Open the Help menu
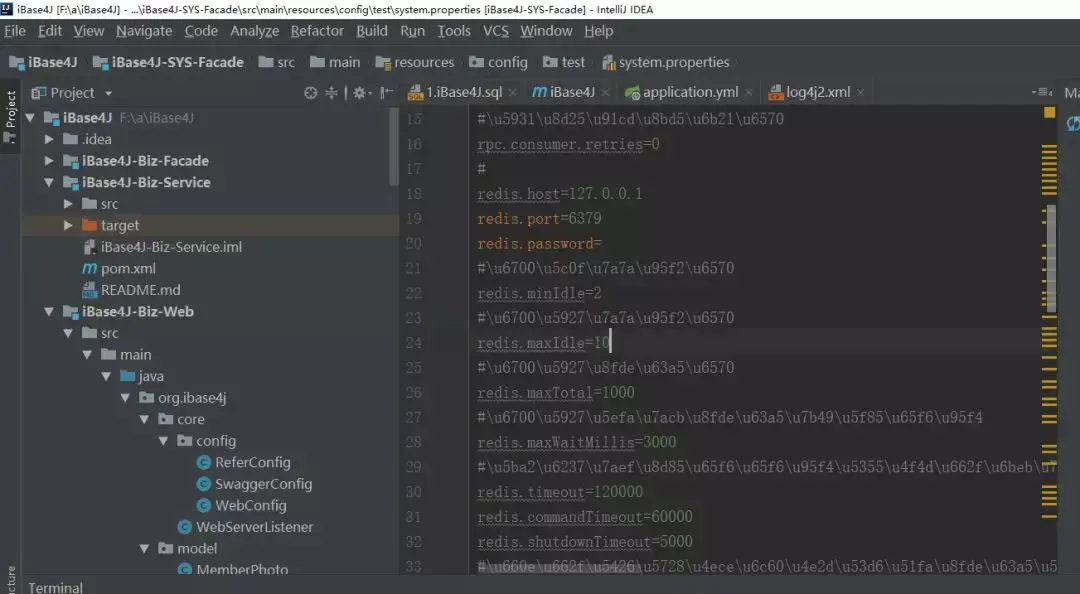 pos(599,31)
